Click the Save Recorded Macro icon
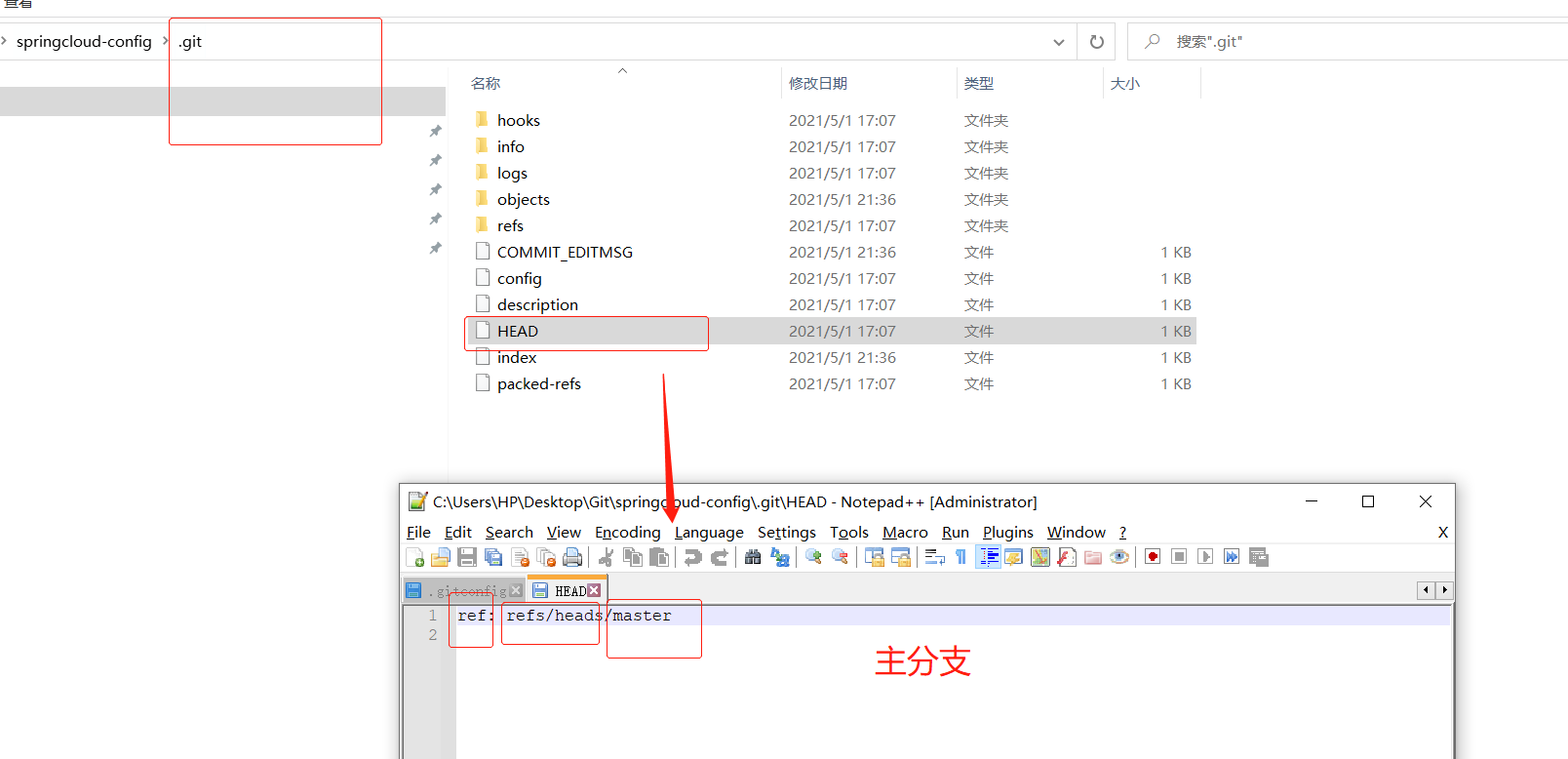 1259,557
